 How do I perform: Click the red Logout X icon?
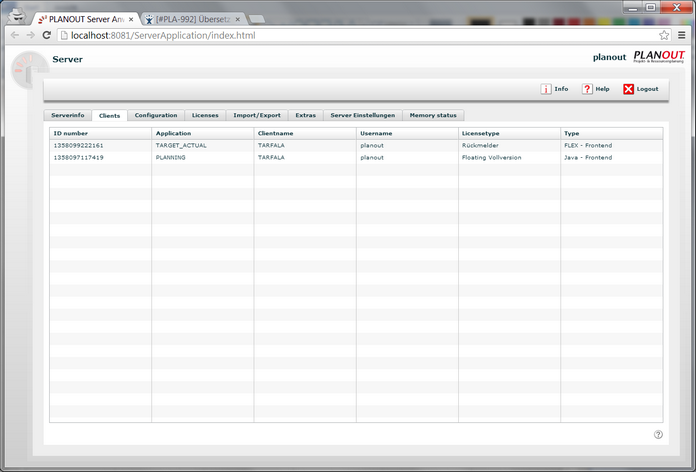point(629,89)
